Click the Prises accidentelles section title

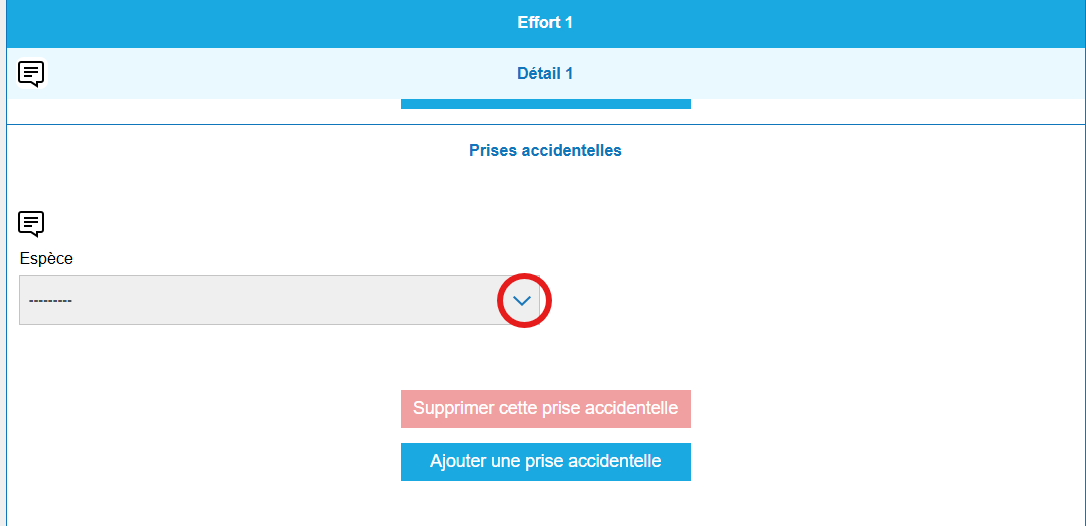545,151
